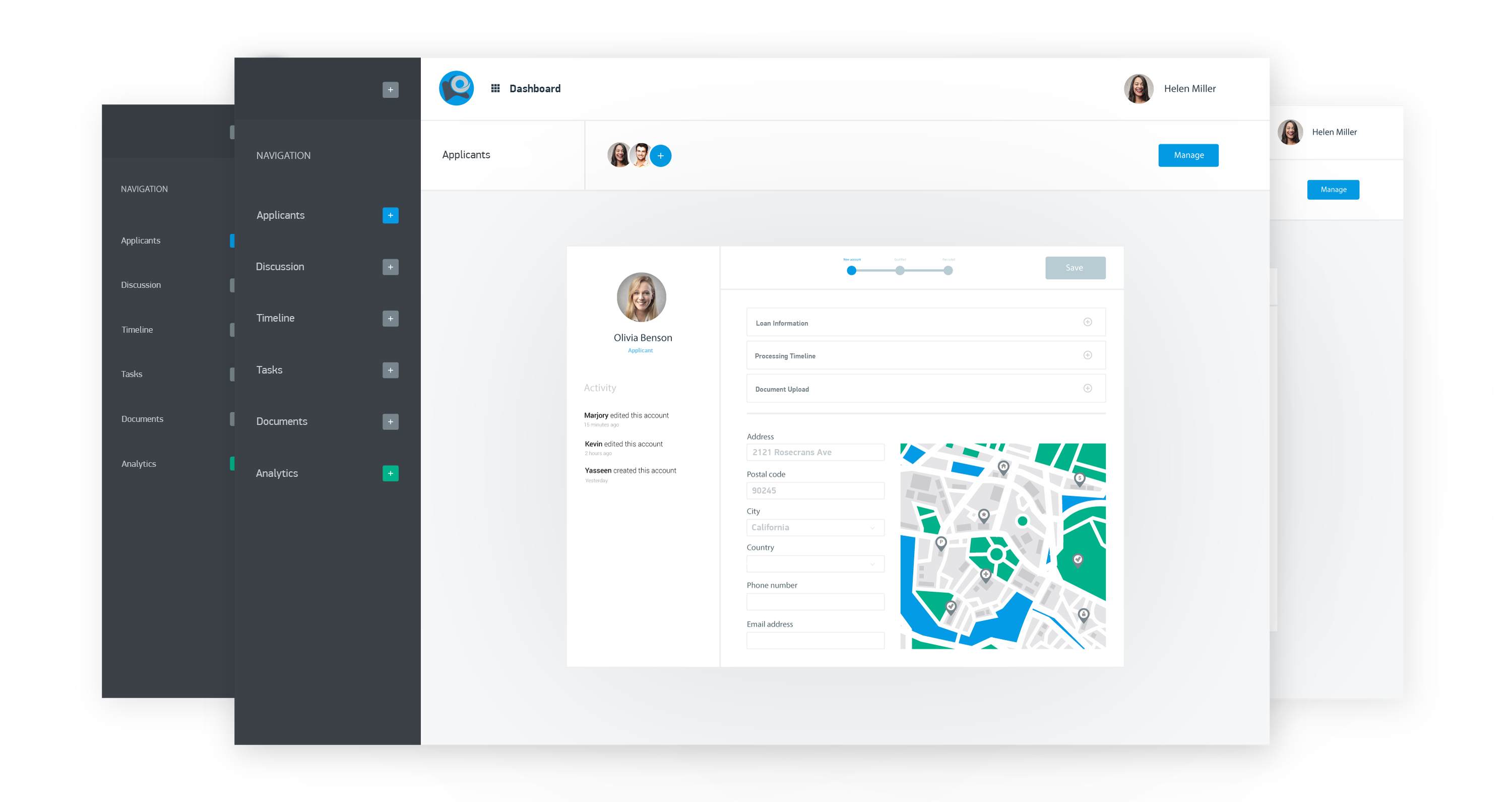Expand the Processing Timeline section
Image resolution: width=1512 pixels, height=802 pixels.
coord(926,356)
